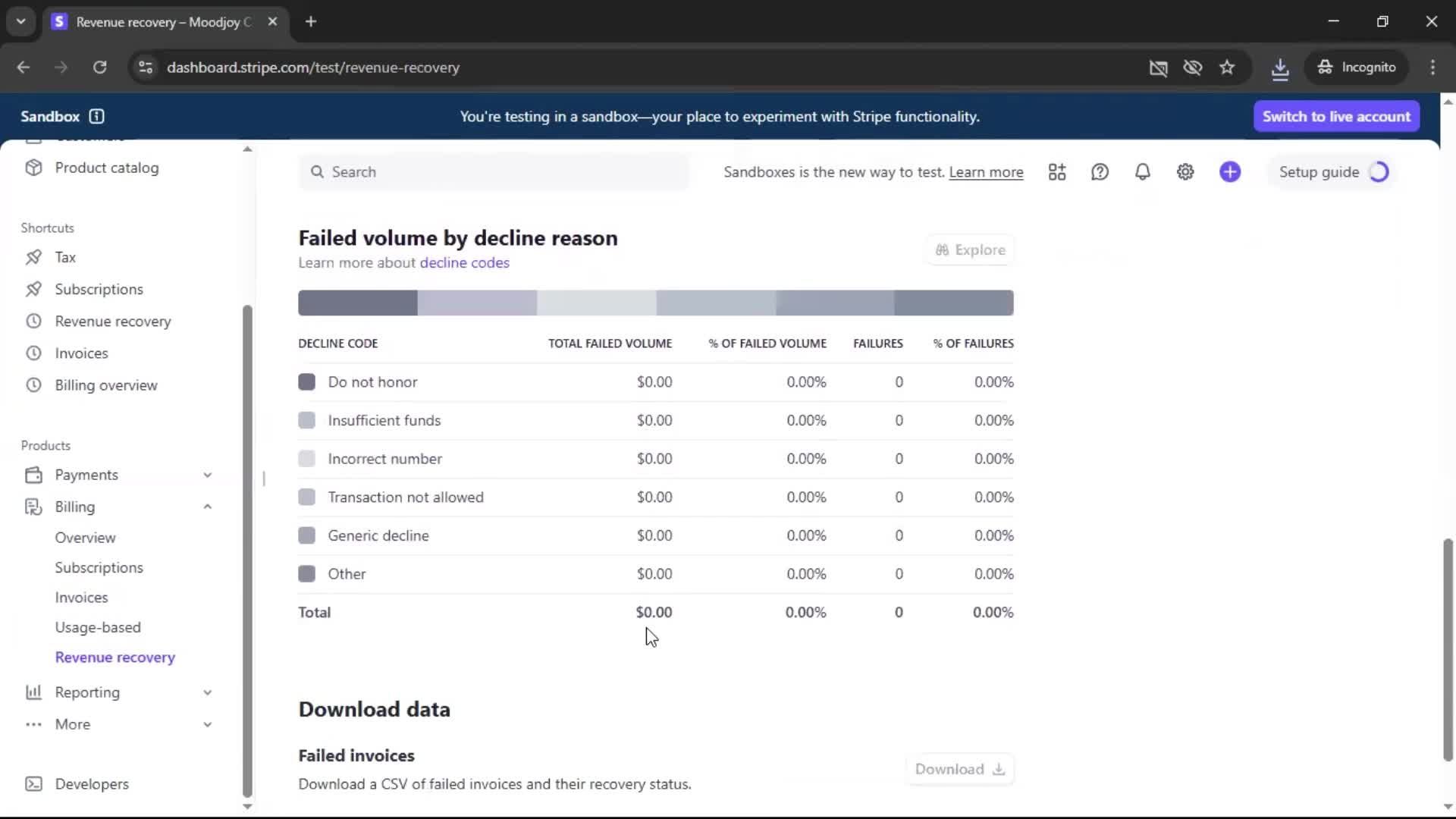The width and height of the screenshot is (1456, 819).
Task: Click the Sandbox info icon
Action: 96,116
